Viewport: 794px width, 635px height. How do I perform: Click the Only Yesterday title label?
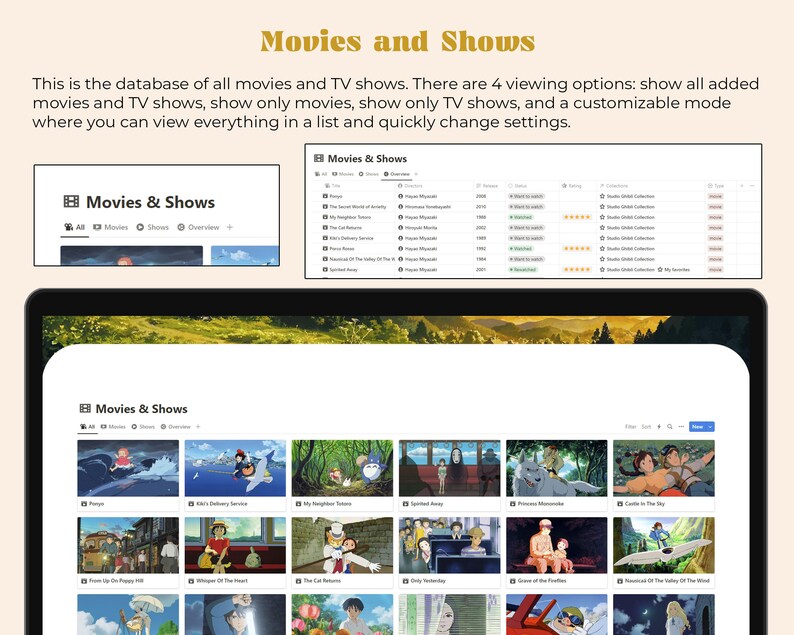pos(428,581)
